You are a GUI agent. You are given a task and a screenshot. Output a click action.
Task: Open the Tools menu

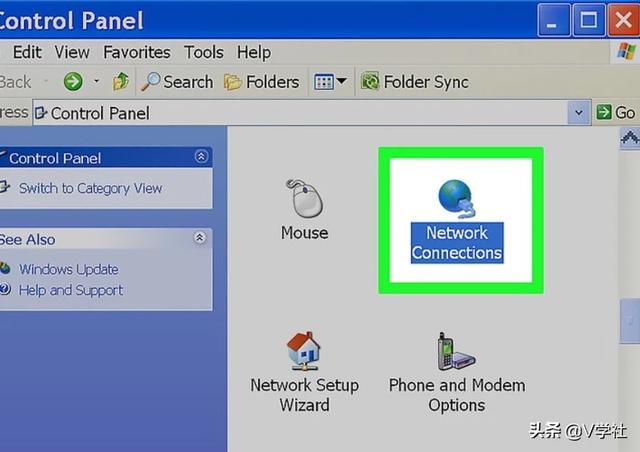(x=204, y=52)
